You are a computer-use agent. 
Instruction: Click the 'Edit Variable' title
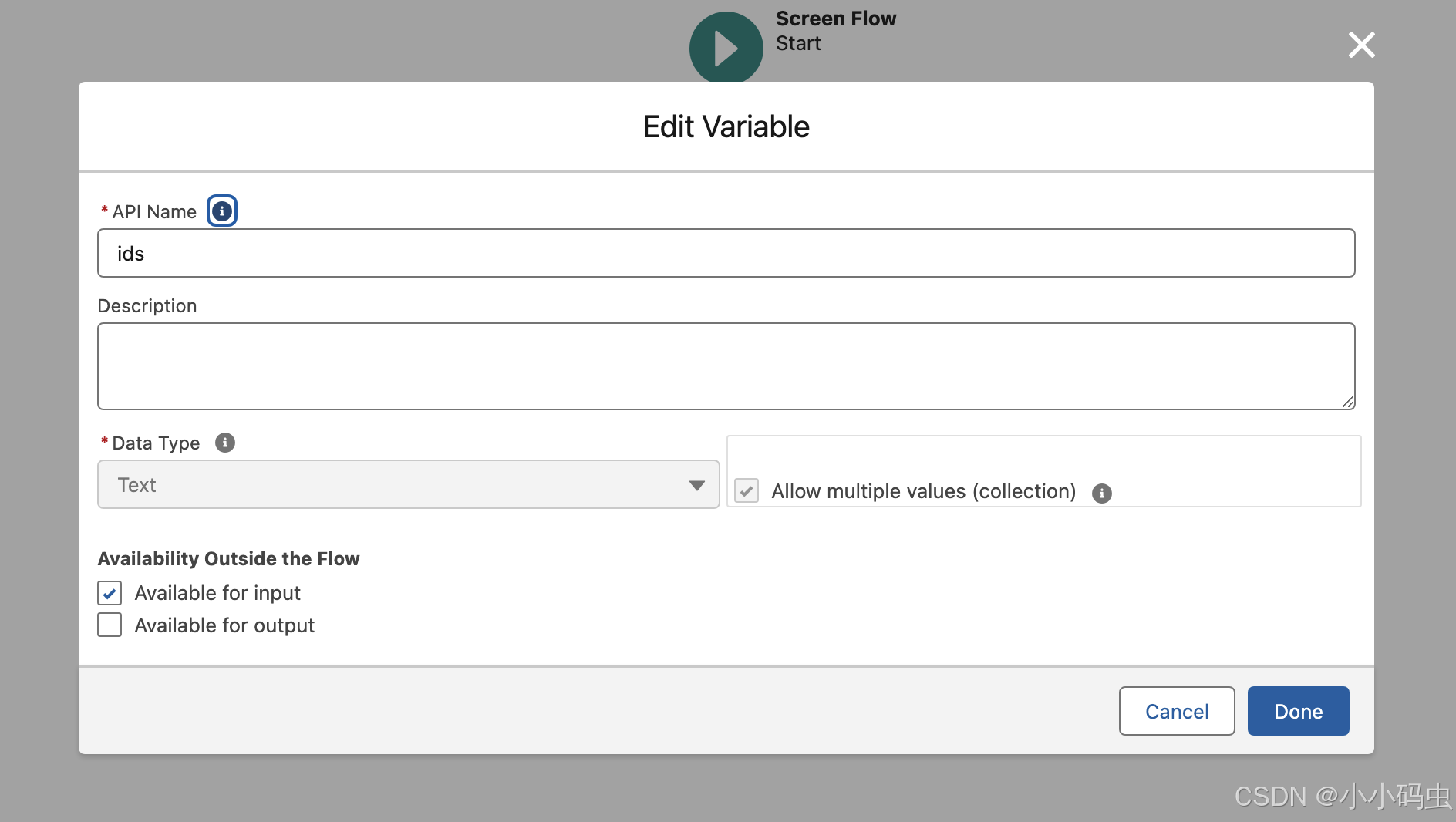pyautogui.click(x=726, y=126)
